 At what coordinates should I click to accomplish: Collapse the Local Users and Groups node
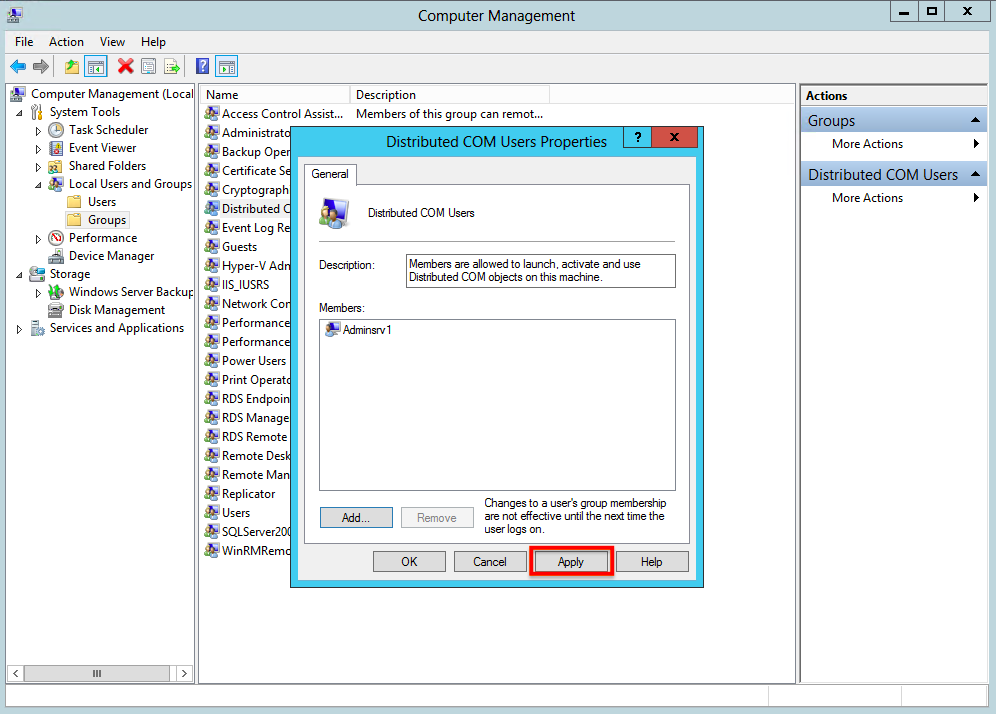(38, 185)
